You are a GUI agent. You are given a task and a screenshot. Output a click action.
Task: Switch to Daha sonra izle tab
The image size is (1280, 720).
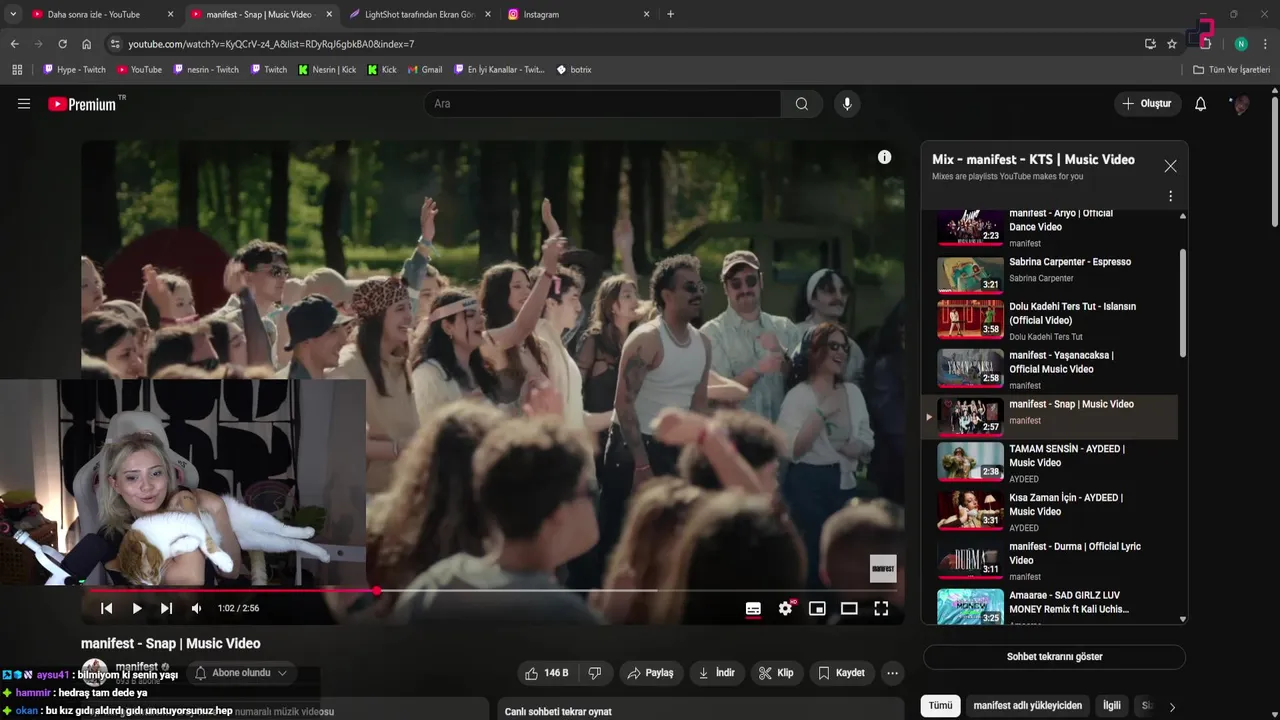click(x=102, y=15)
